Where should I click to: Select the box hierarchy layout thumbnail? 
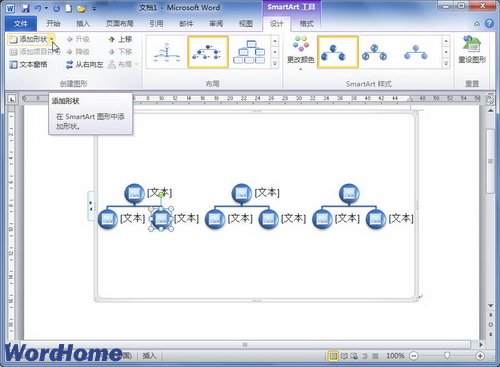(x=249, y=52)
